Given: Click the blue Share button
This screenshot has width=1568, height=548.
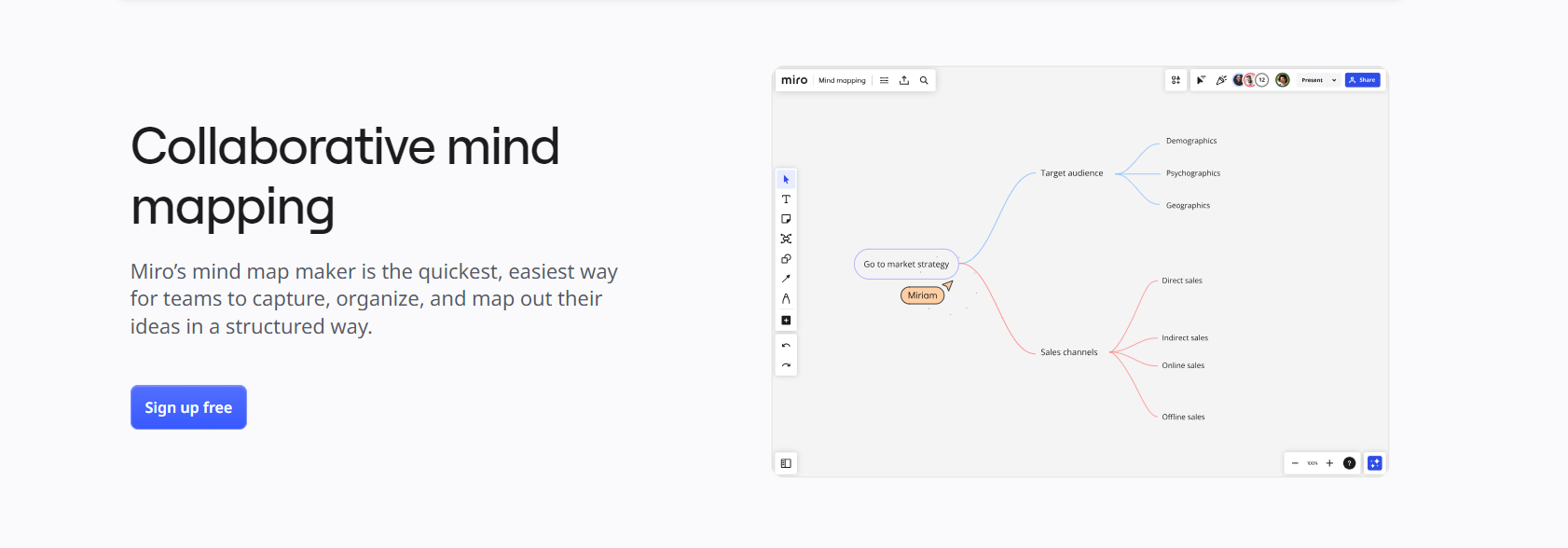Looking at the screenshot, I should click(x=1363, y=80).
